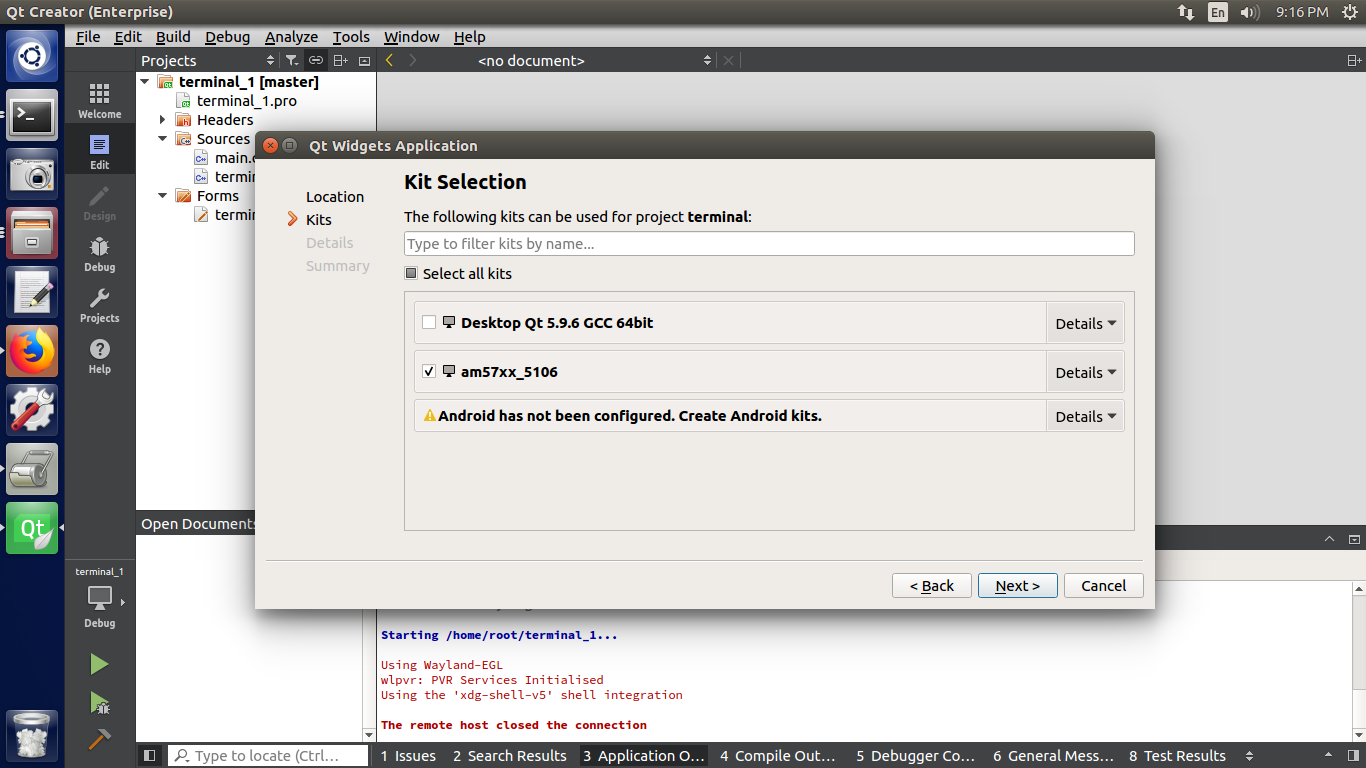The image size is (1366, 768).
Task: Go back in editor navigation history
Action: [389, 61]
